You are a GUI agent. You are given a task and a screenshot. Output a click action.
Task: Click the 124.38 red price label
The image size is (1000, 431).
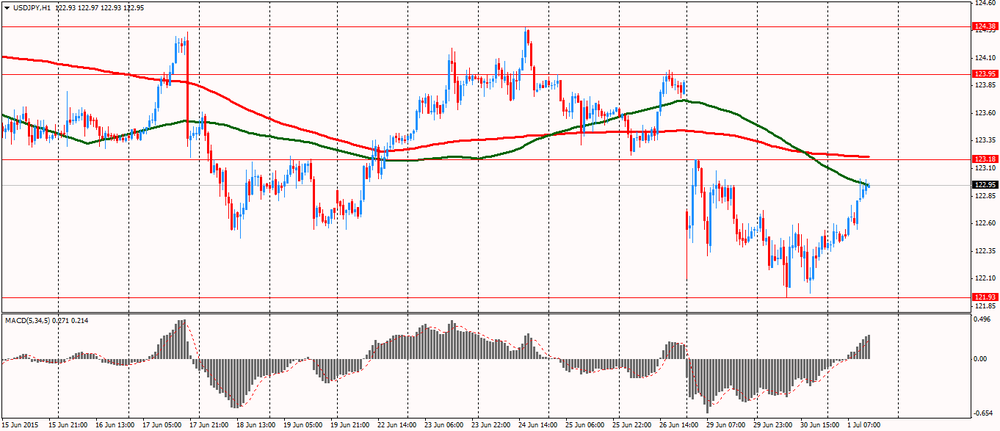(985, 27)
